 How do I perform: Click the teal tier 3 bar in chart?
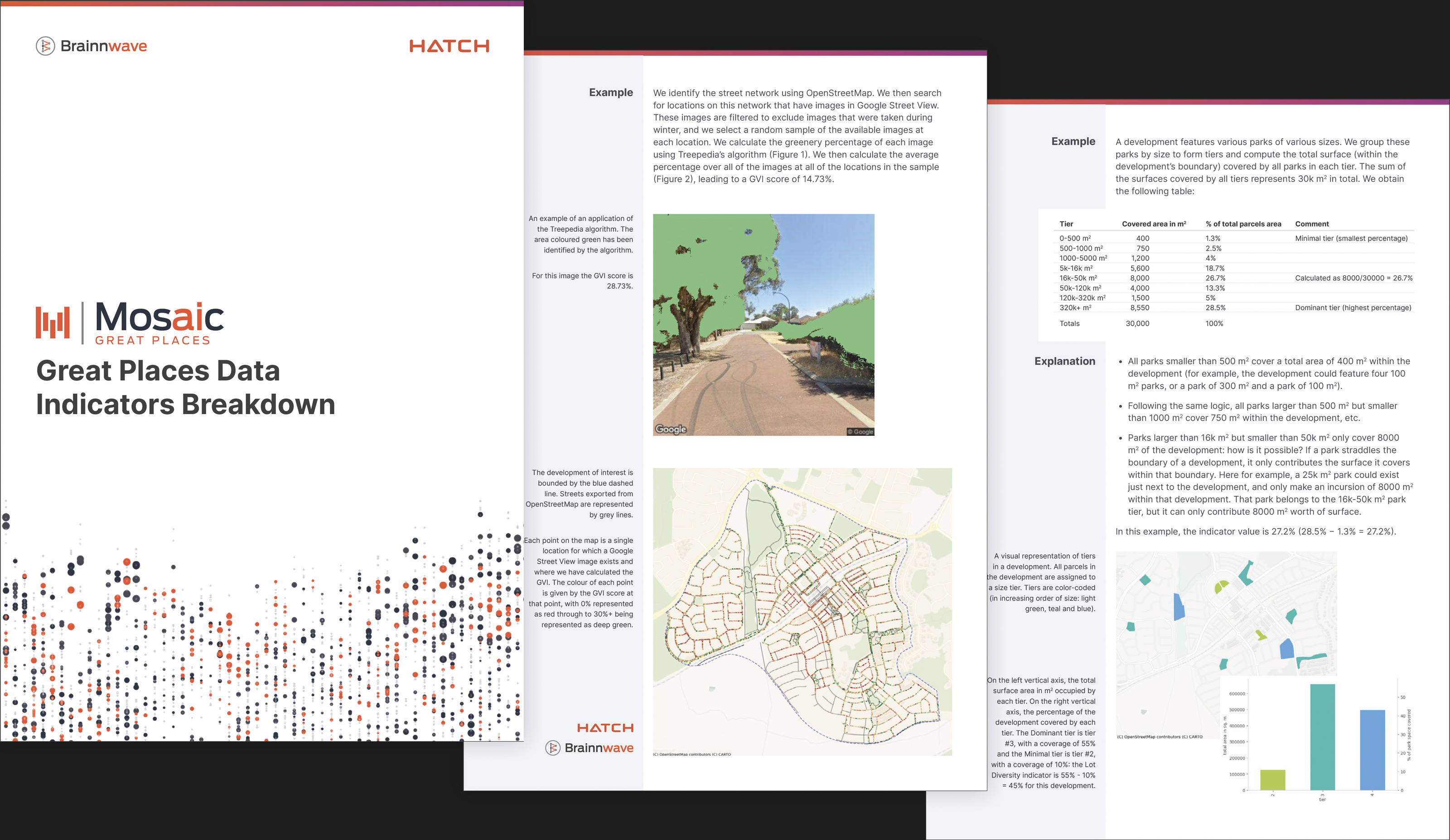pos(1322,737)
